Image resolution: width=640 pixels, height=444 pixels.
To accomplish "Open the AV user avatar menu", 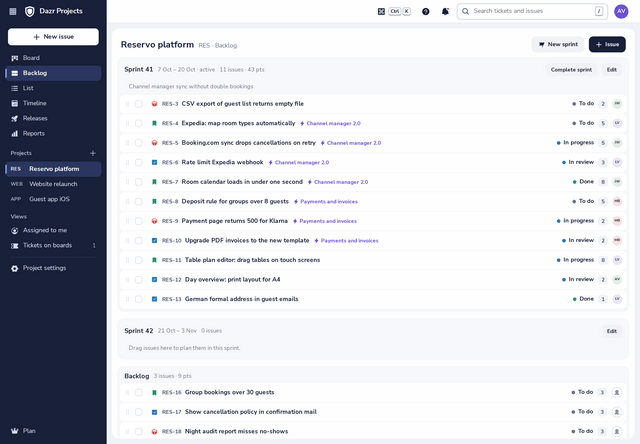I will [621, 11].
